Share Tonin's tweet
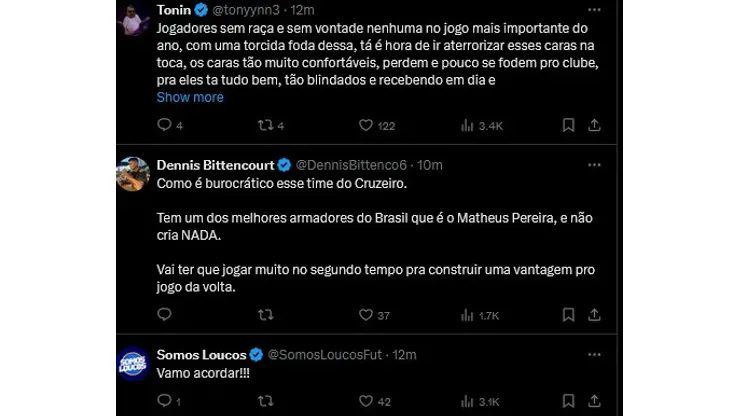This screenshot has width=740, height=416. pos(594,125)
